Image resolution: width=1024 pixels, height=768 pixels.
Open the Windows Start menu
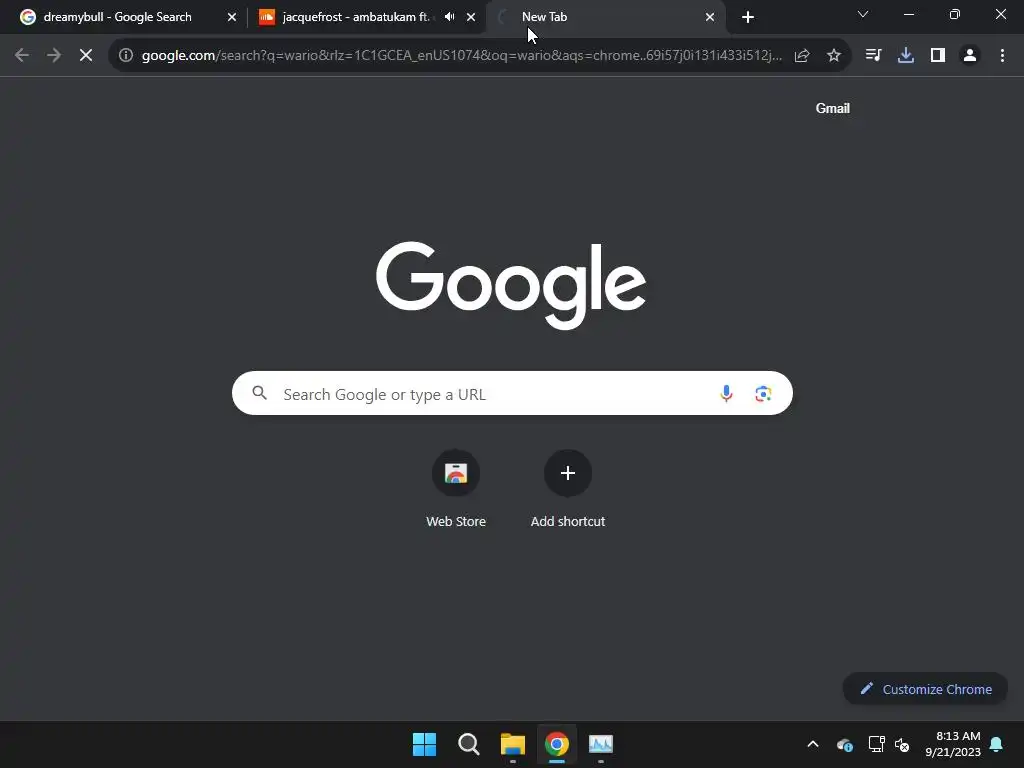[424, 744]
